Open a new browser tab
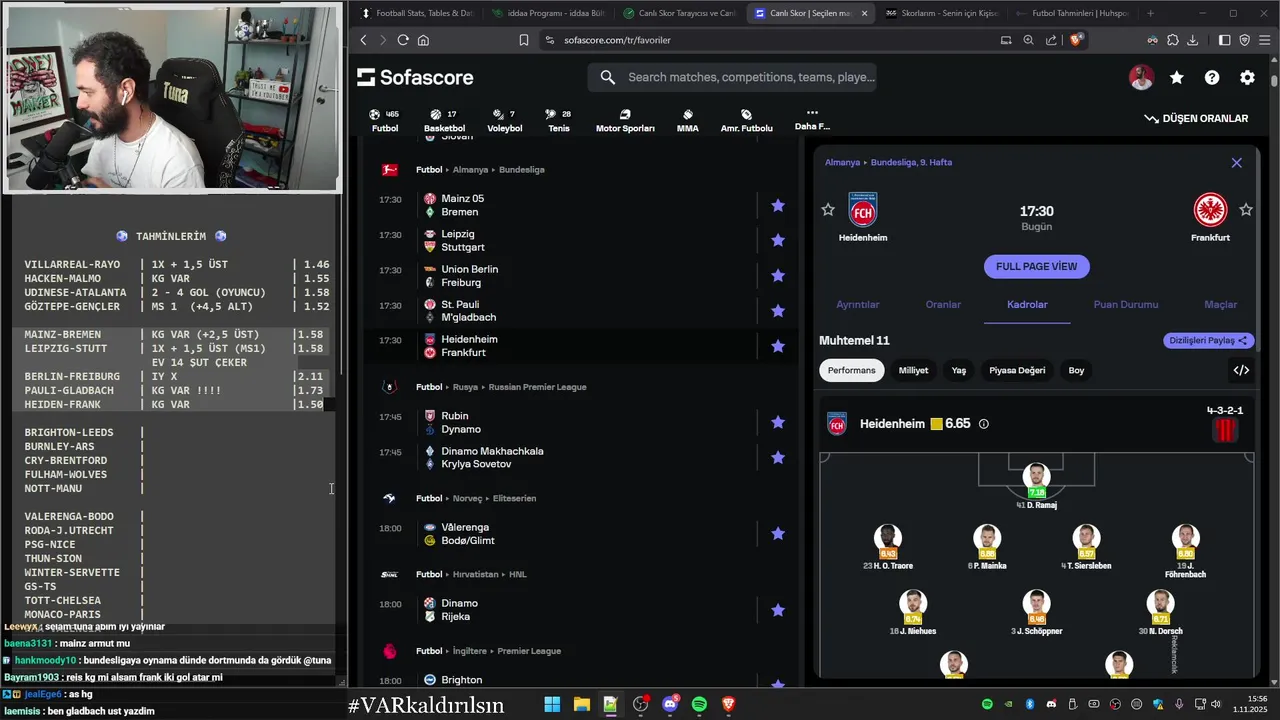The height and width of the screenshot is (720, 1280). [x=1150, y=13]
